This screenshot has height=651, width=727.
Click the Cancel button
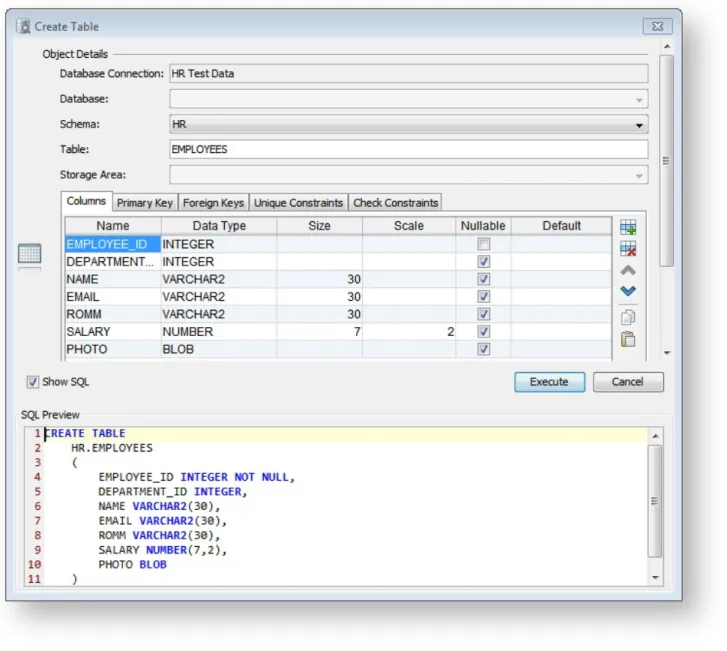pos(628,382)
